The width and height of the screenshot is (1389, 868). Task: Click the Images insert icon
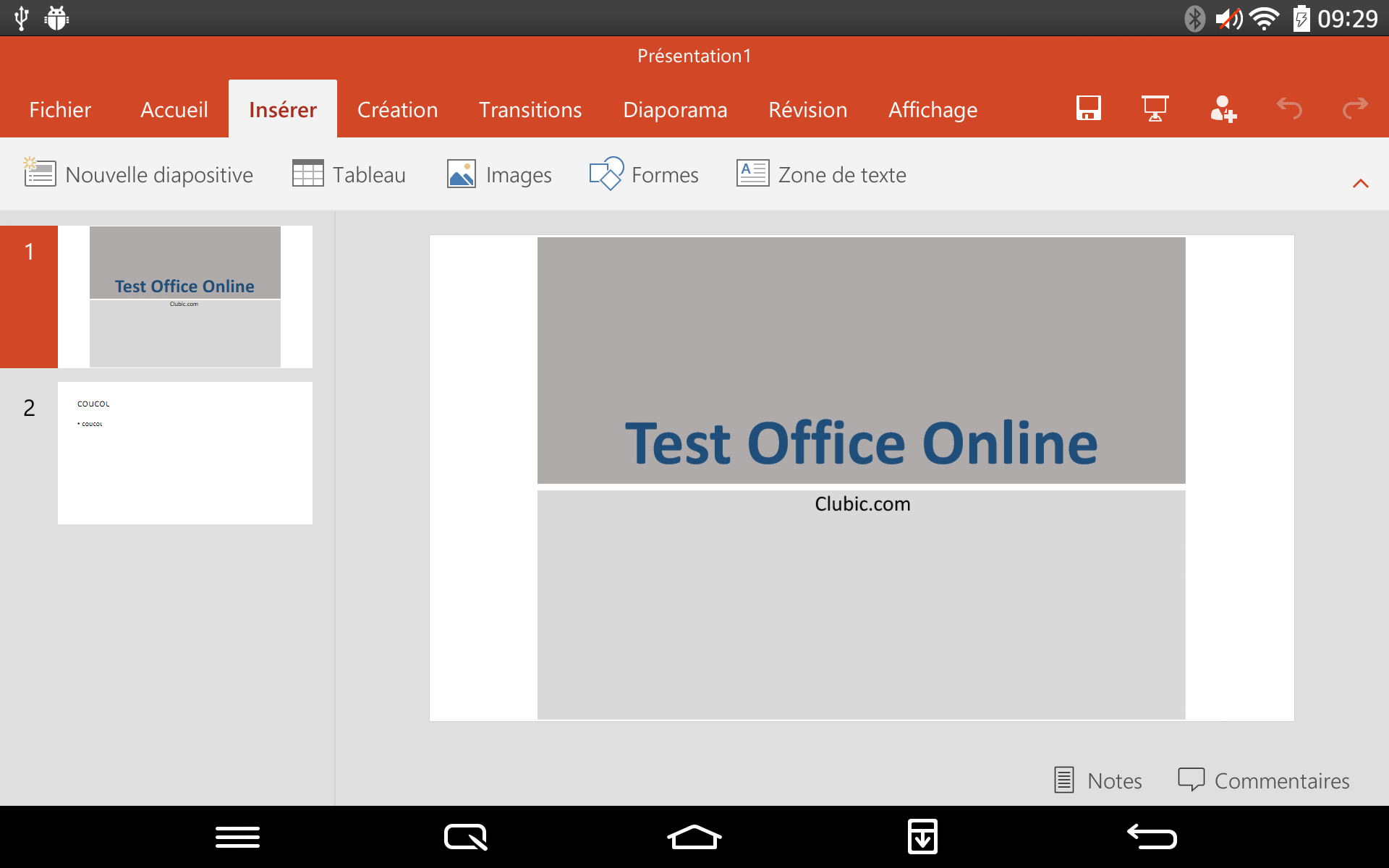[x=460, y=174]
